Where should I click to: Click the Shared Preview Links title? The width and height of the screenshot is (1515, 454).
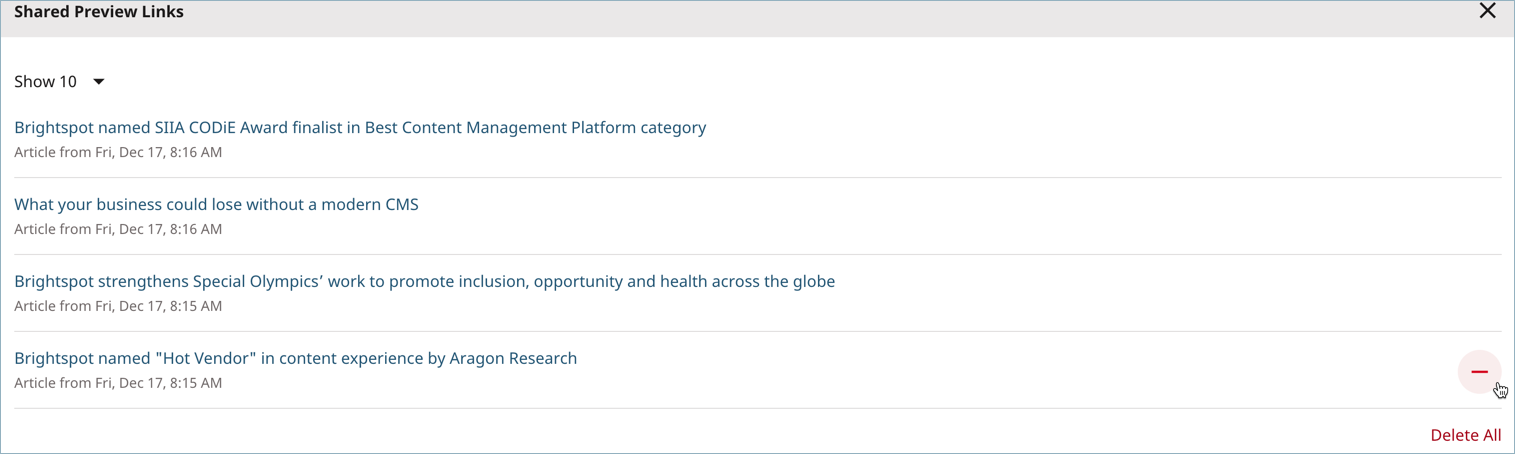(x=99, y=12)
